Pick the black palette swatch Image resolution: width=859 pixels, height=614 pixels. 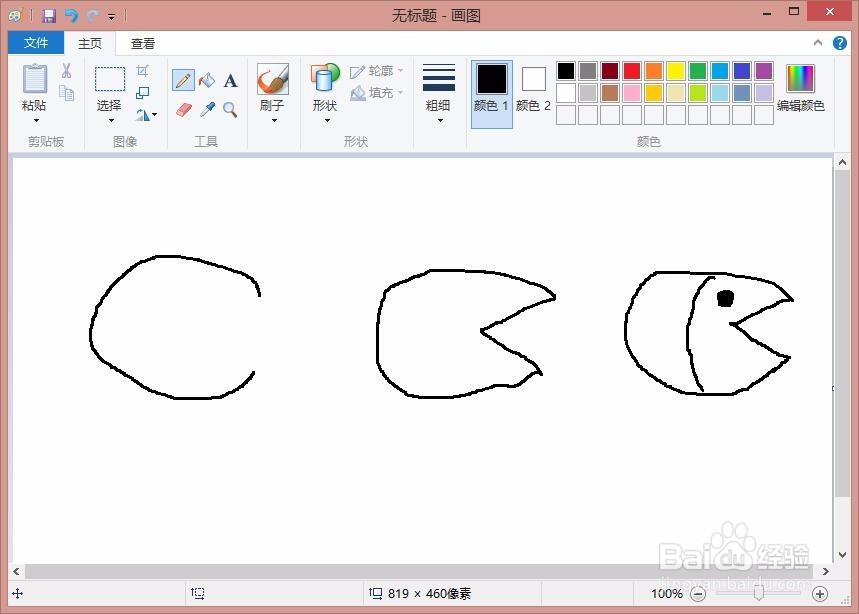pos(566,71)
